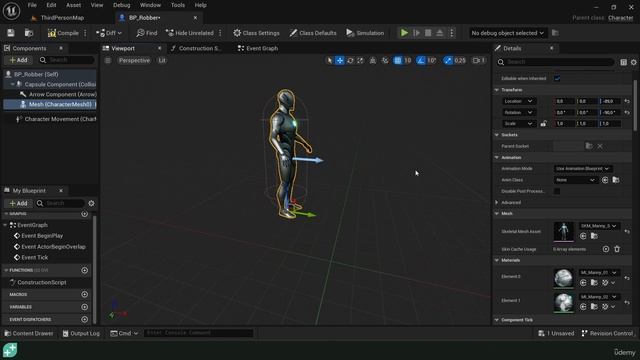Viewport: 640px width, 360px height.
Task: Toggle scale snapping in viewport toolbar
Action: coord(448,60)
